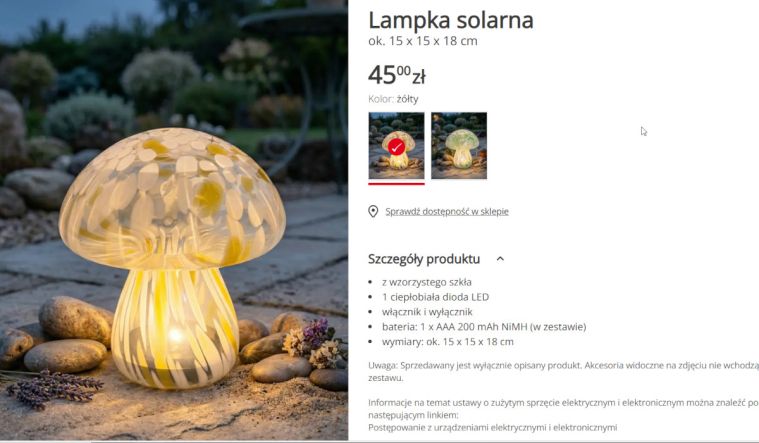Click the Lampka solarna product title
The image size is (759, 443).
pos(451,20)
